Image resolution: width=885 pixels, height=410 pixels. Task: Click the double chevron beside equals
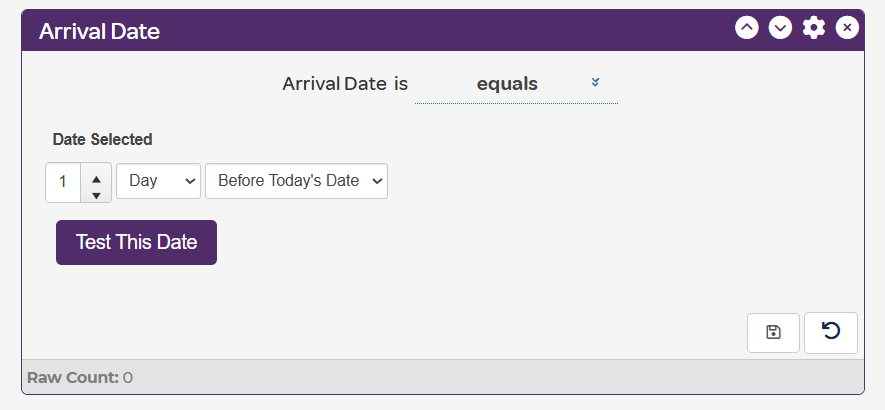coord(595,83)
